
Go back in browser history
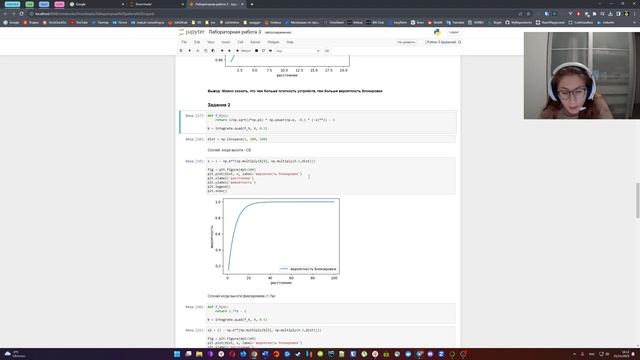pyautogui.click(x=5, y=13)
